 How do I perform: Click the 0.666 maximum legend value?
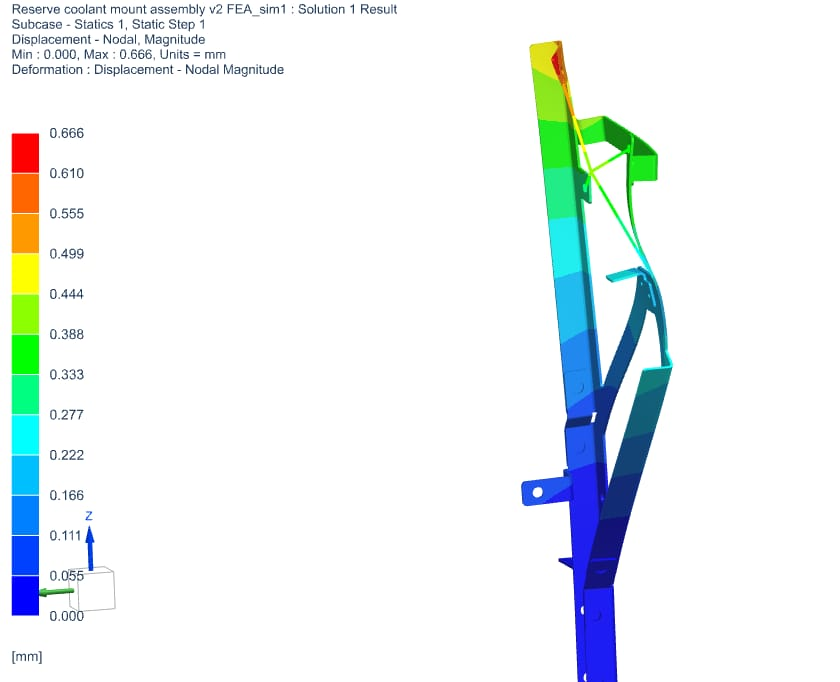coord(66,133)
